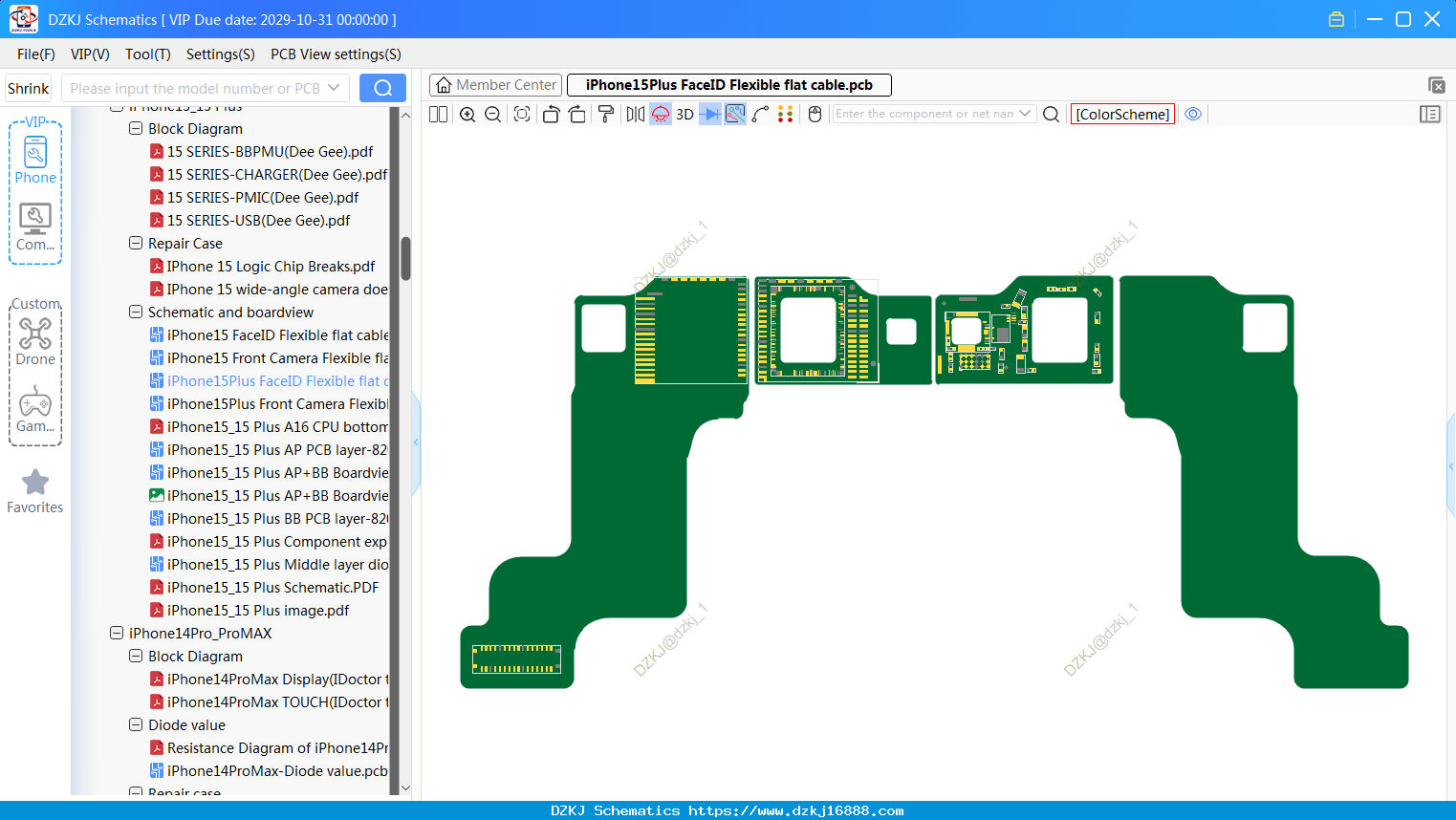The height and width of the screenshot is (820, 1456).
Task: Zoom in on the PCB view
Action: (467, 114)
